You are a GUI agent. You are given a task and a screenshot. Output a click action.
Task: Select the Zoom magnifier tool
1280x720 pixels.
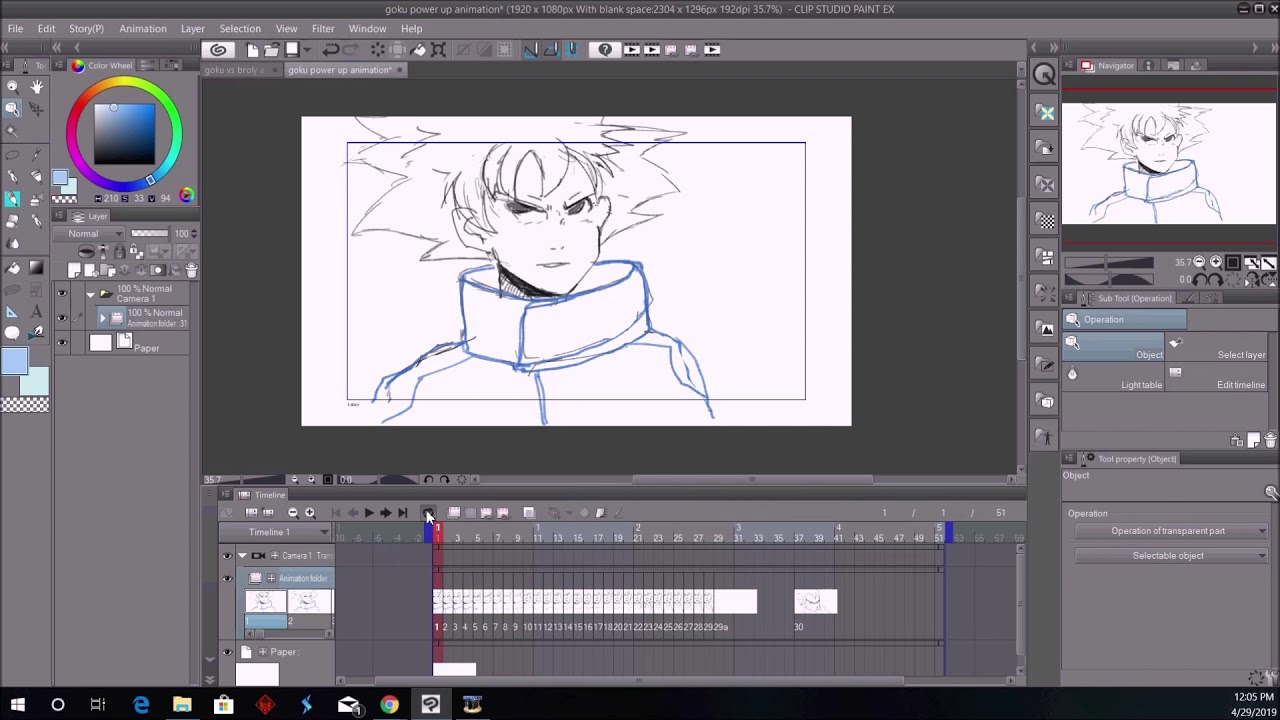pos(13,87)
